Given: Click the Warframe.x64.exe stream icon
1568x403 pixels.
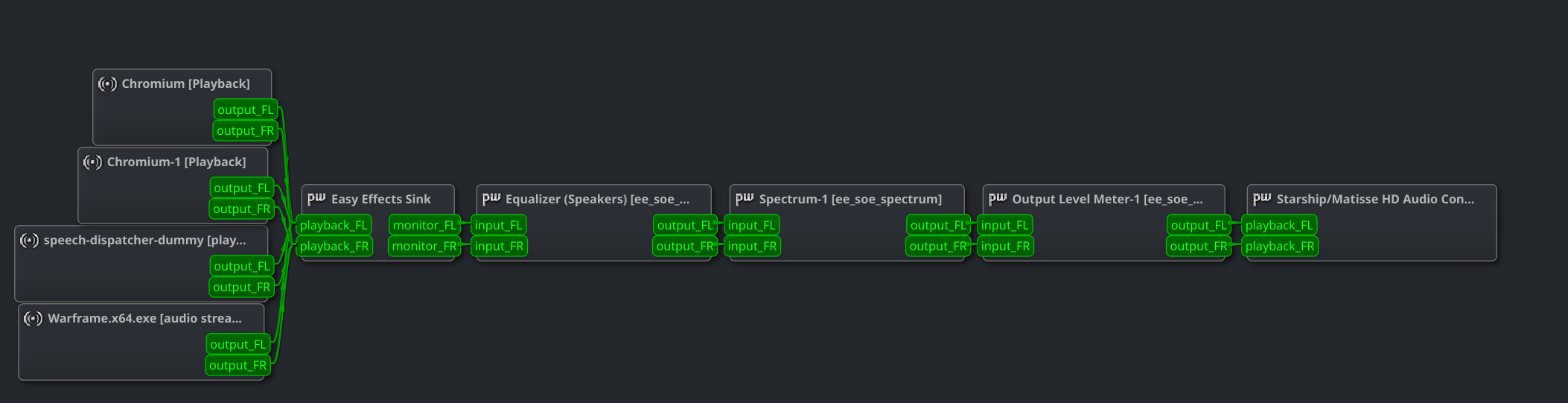Looking at the screenshot, I should (33, 319).
